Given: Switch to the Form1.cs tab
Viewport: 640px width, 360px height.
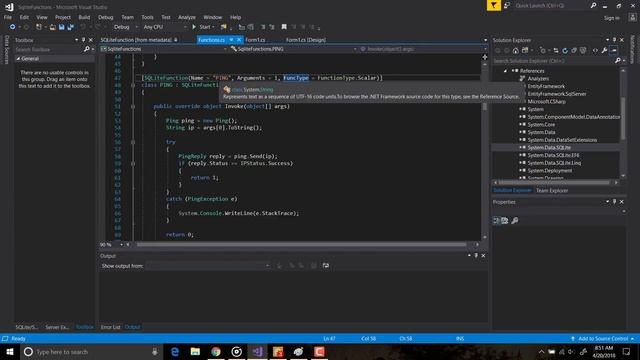Looking at the screenshot, I should (256, 40).
